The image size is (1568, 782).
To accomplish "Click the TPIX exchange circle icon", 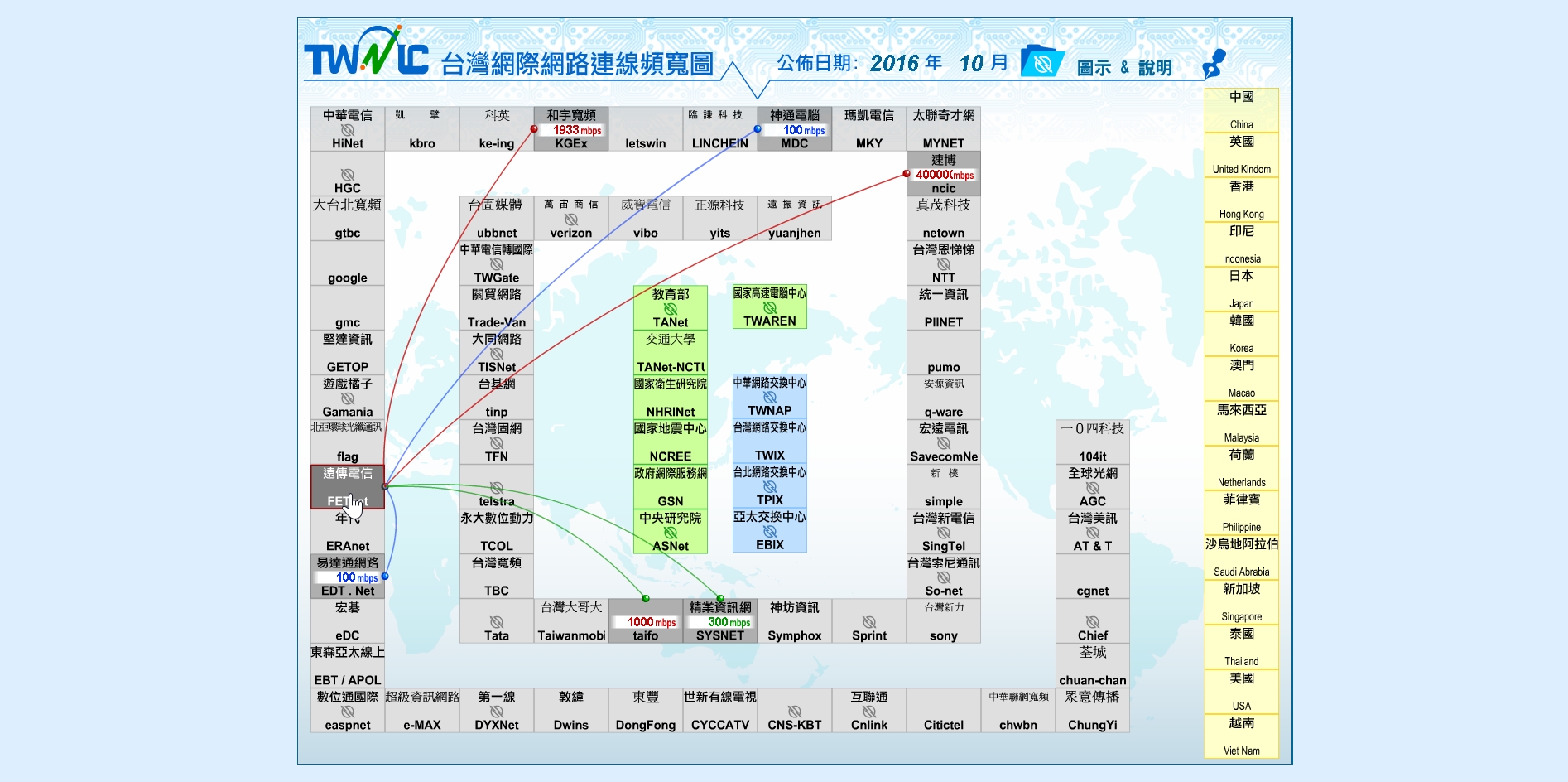I will pos(770,486).
